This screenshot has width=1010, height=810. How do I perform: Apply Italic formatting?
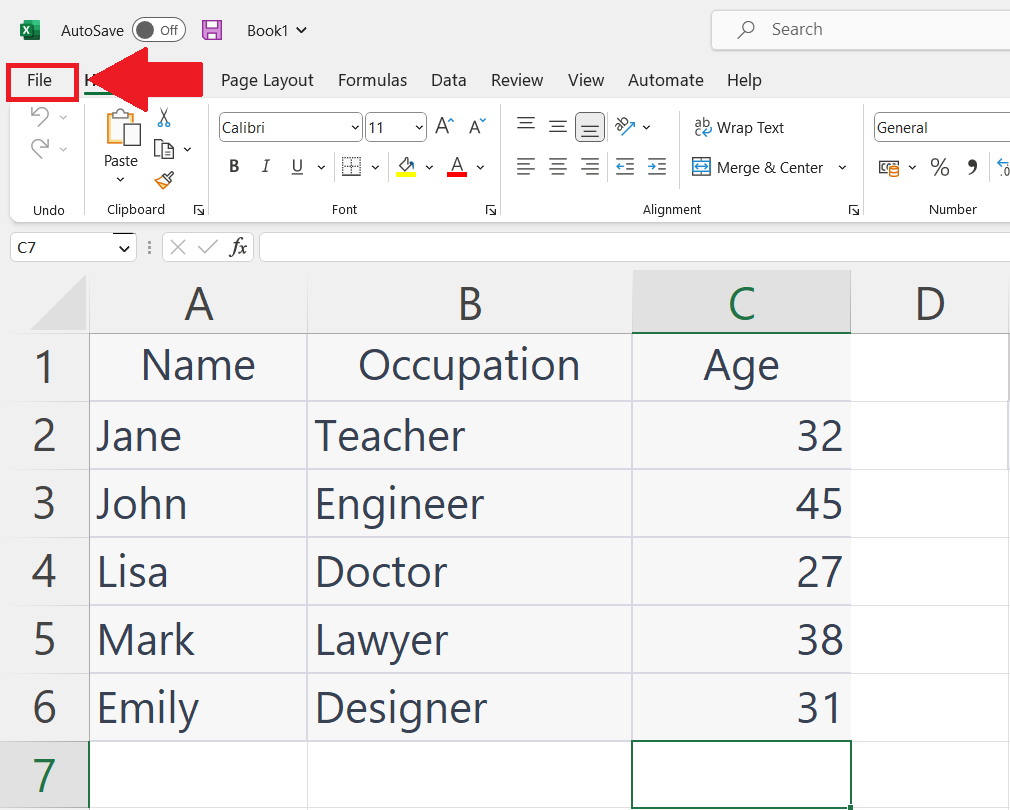click(x=266, y=167)
